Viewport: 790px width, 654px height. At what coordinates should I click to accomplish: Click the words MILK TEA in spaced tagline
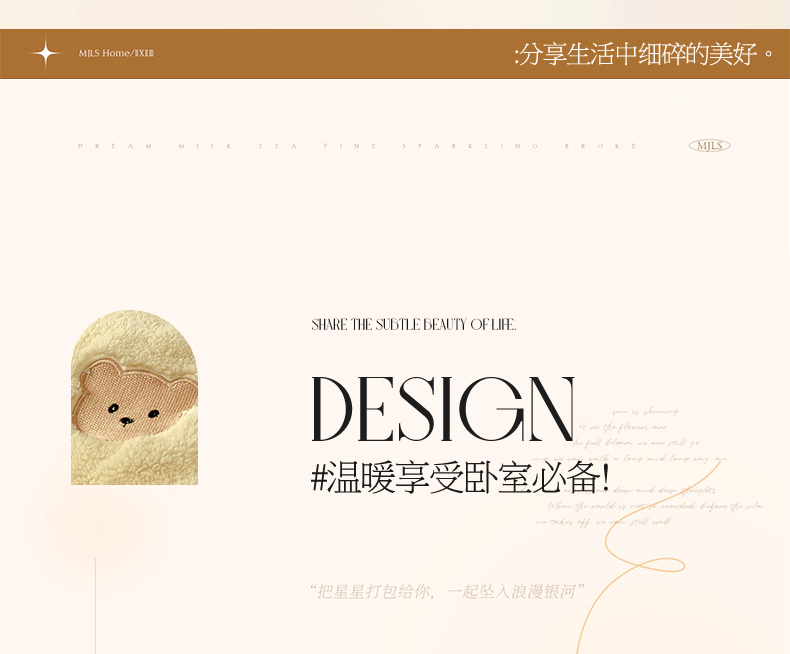tap(232, 146)
